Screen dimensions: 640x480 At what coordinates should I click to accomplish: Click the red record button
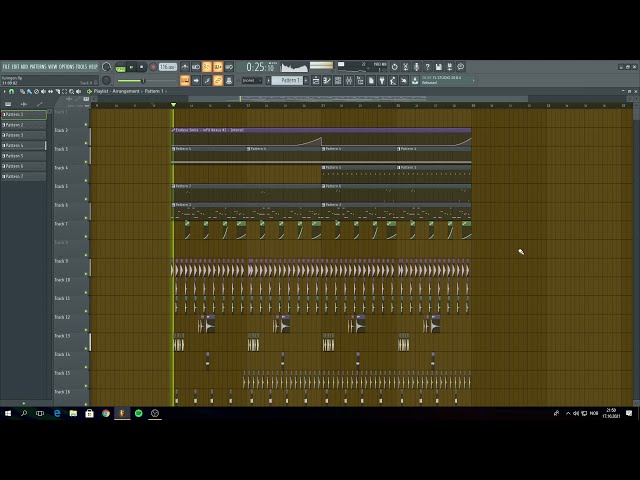(153, 67)
